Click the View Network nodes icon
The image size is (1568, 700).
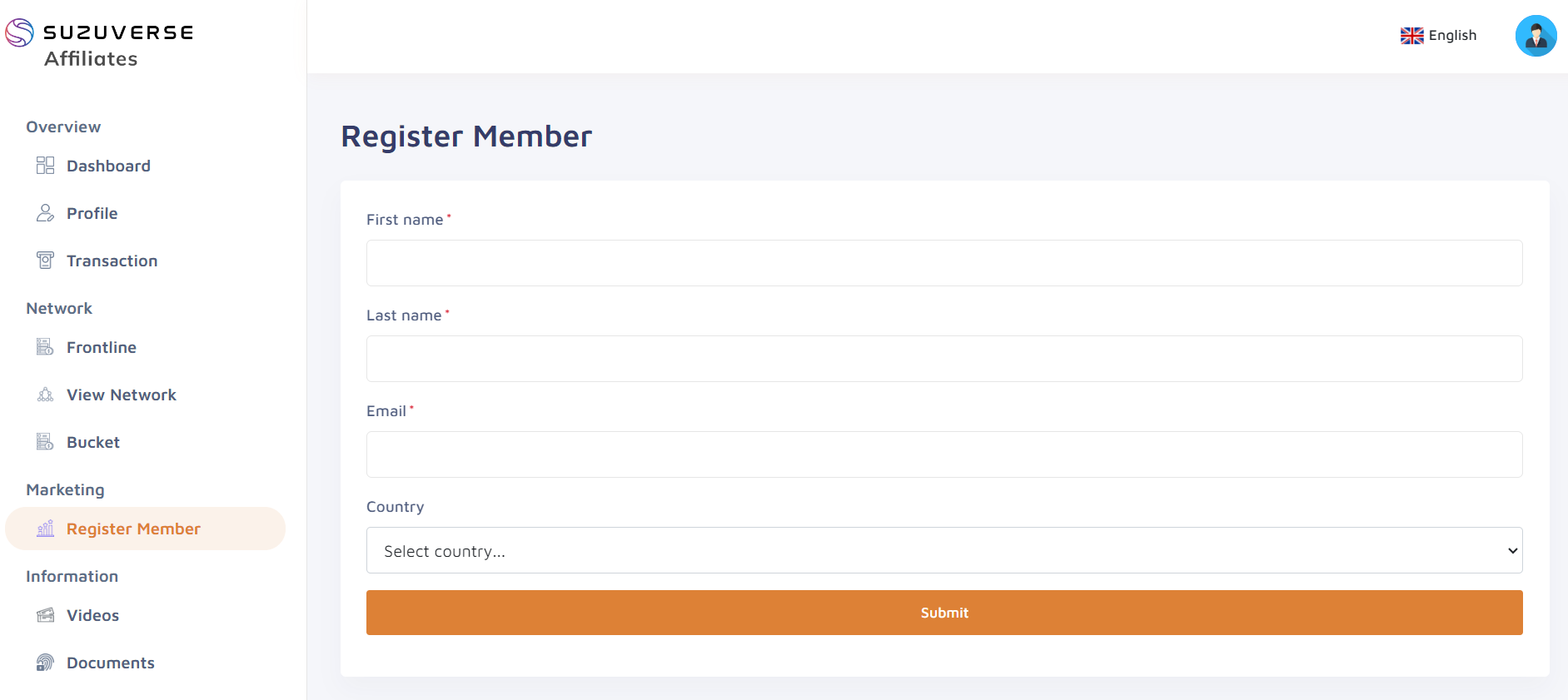click(x=45, y=395)
